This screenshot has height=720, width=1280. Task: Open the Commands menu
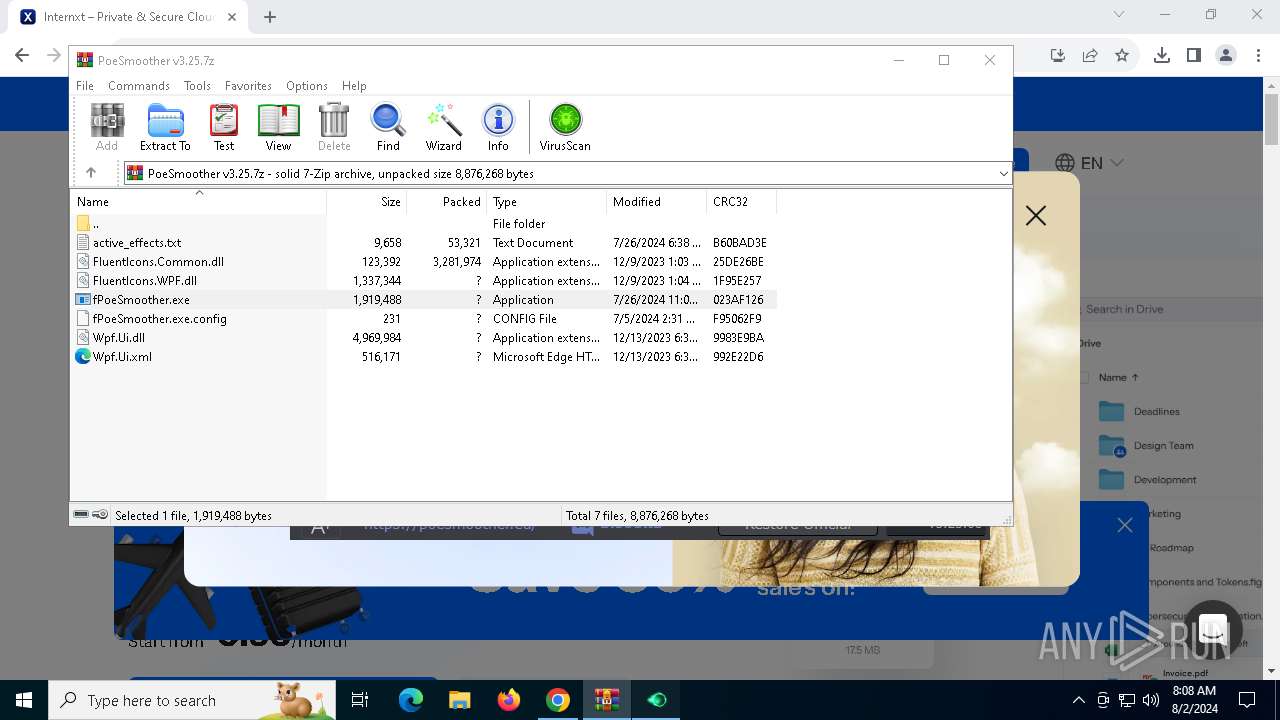coord(139,86)
